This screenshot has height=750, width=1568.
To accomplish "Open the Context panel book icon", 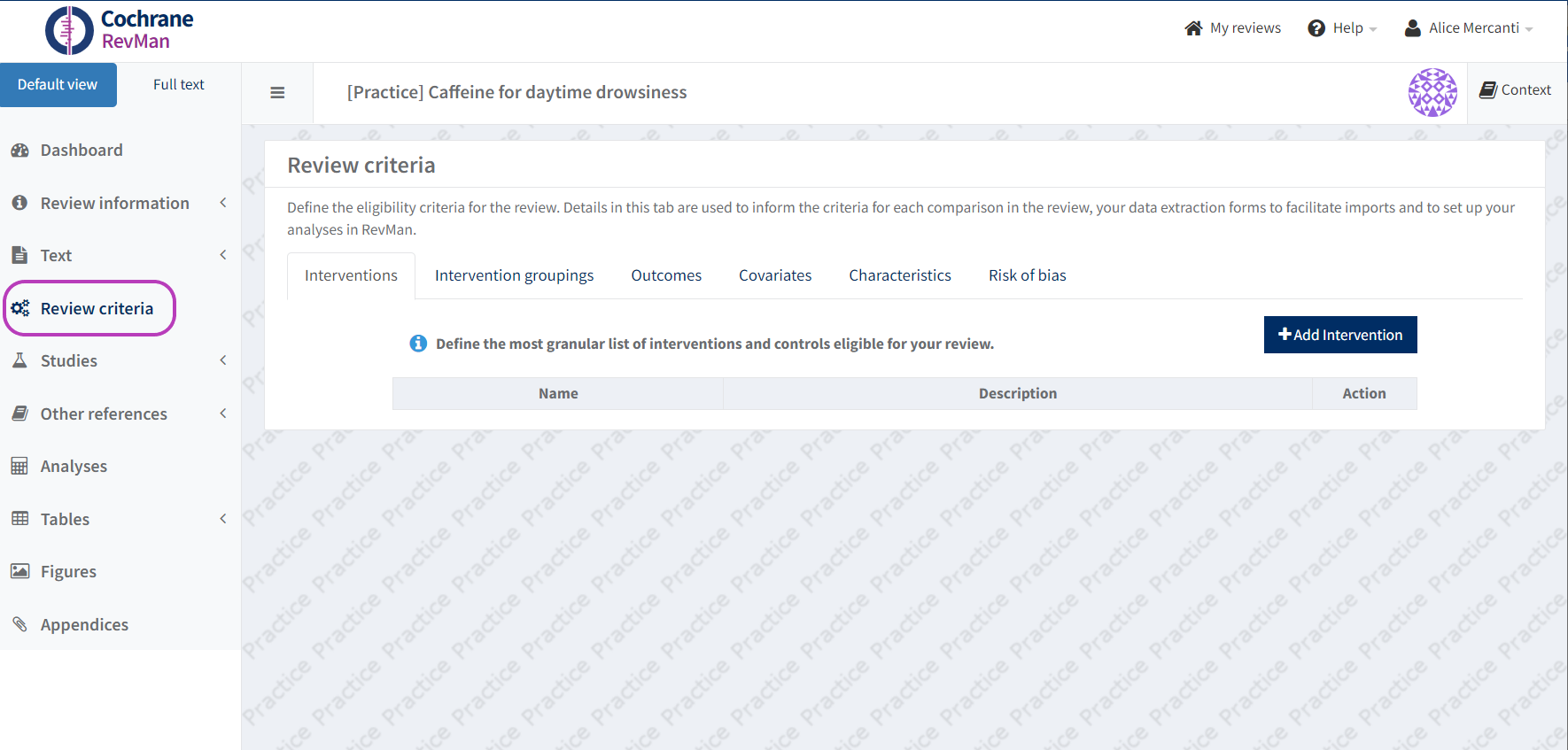I will [1488, 89].
